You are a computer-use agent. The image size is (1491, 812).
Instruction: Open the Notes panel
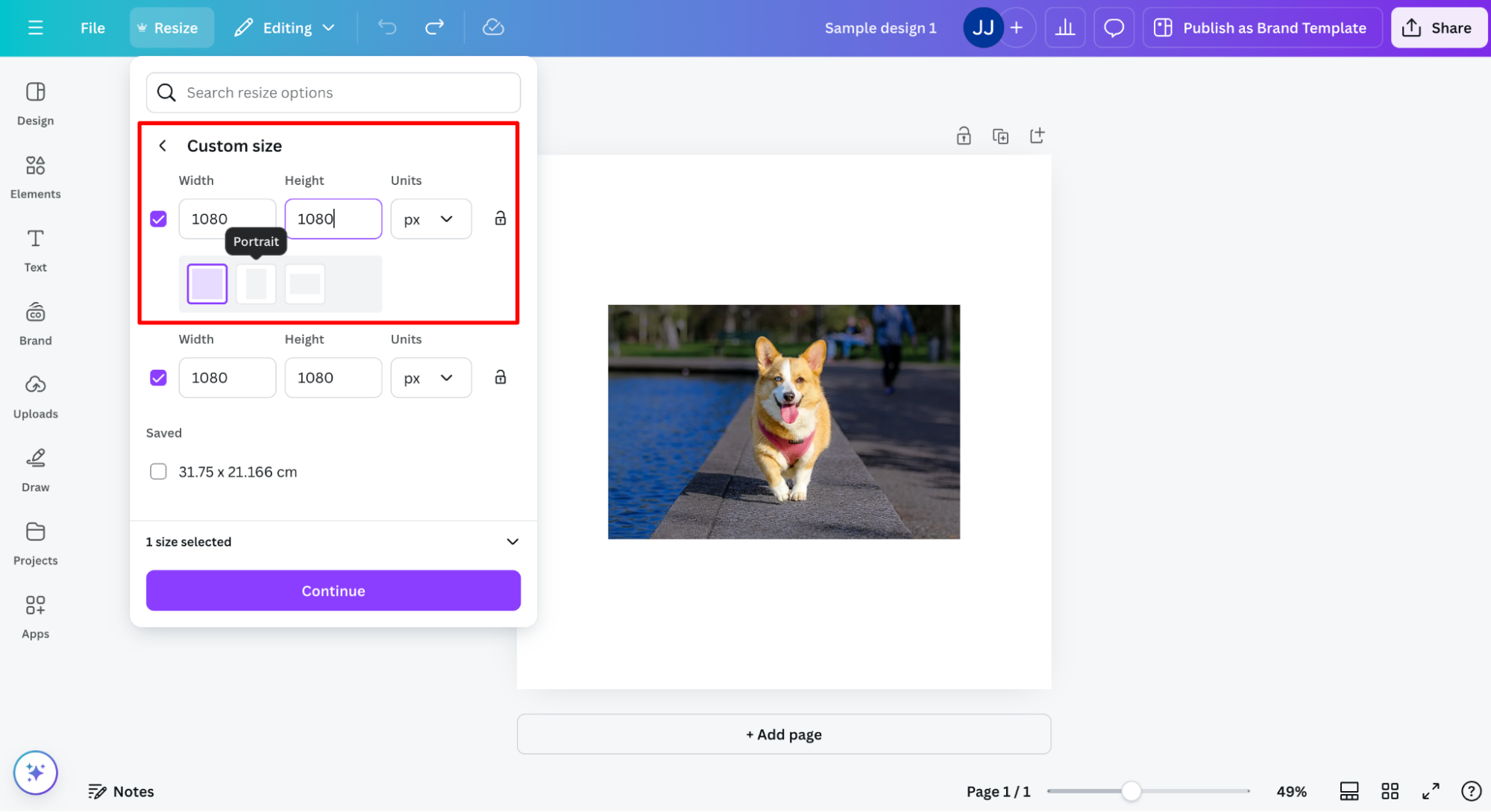(121, 792)
